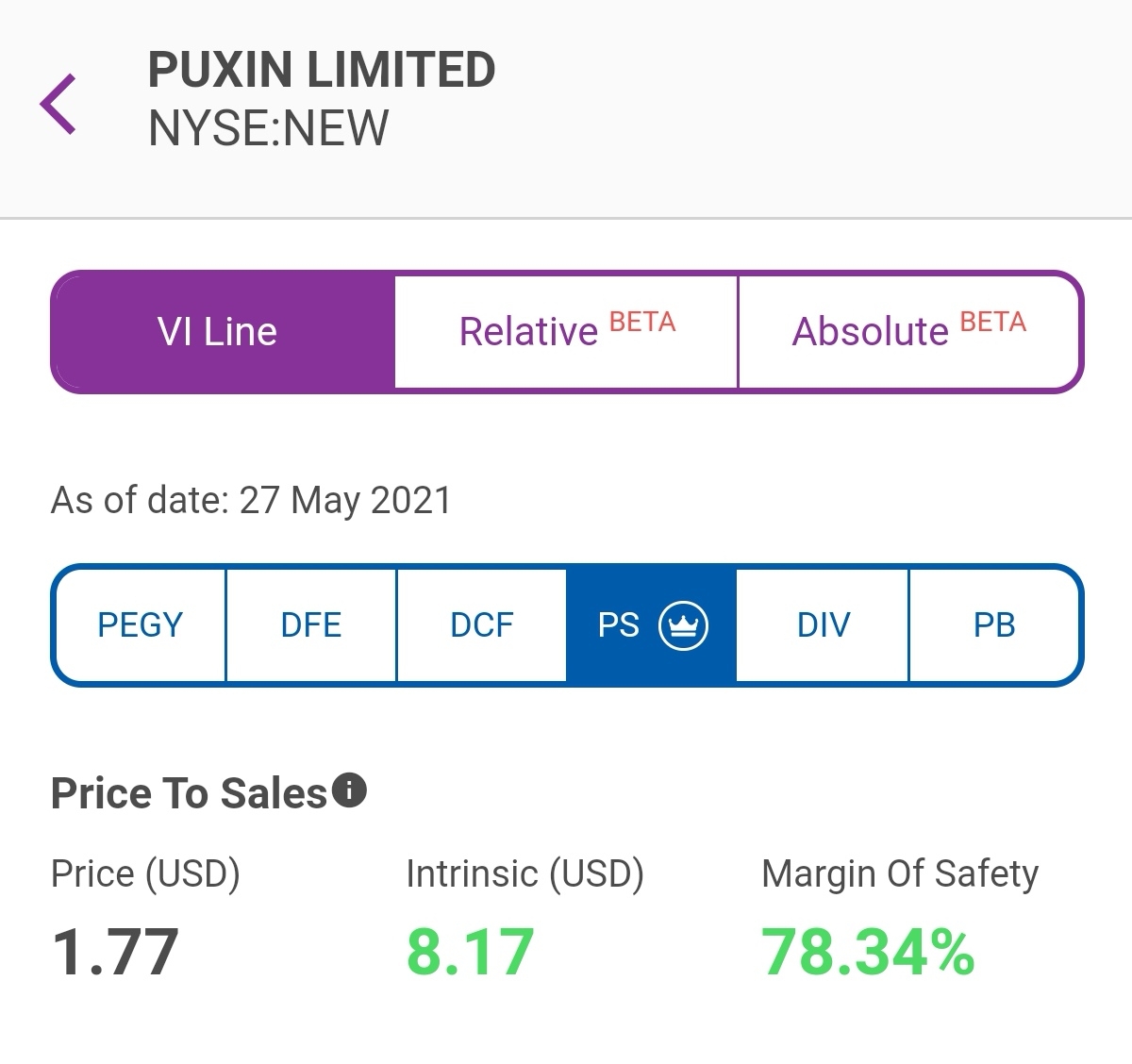Open the Price To Sales info icon

click(x=350, y=790)
